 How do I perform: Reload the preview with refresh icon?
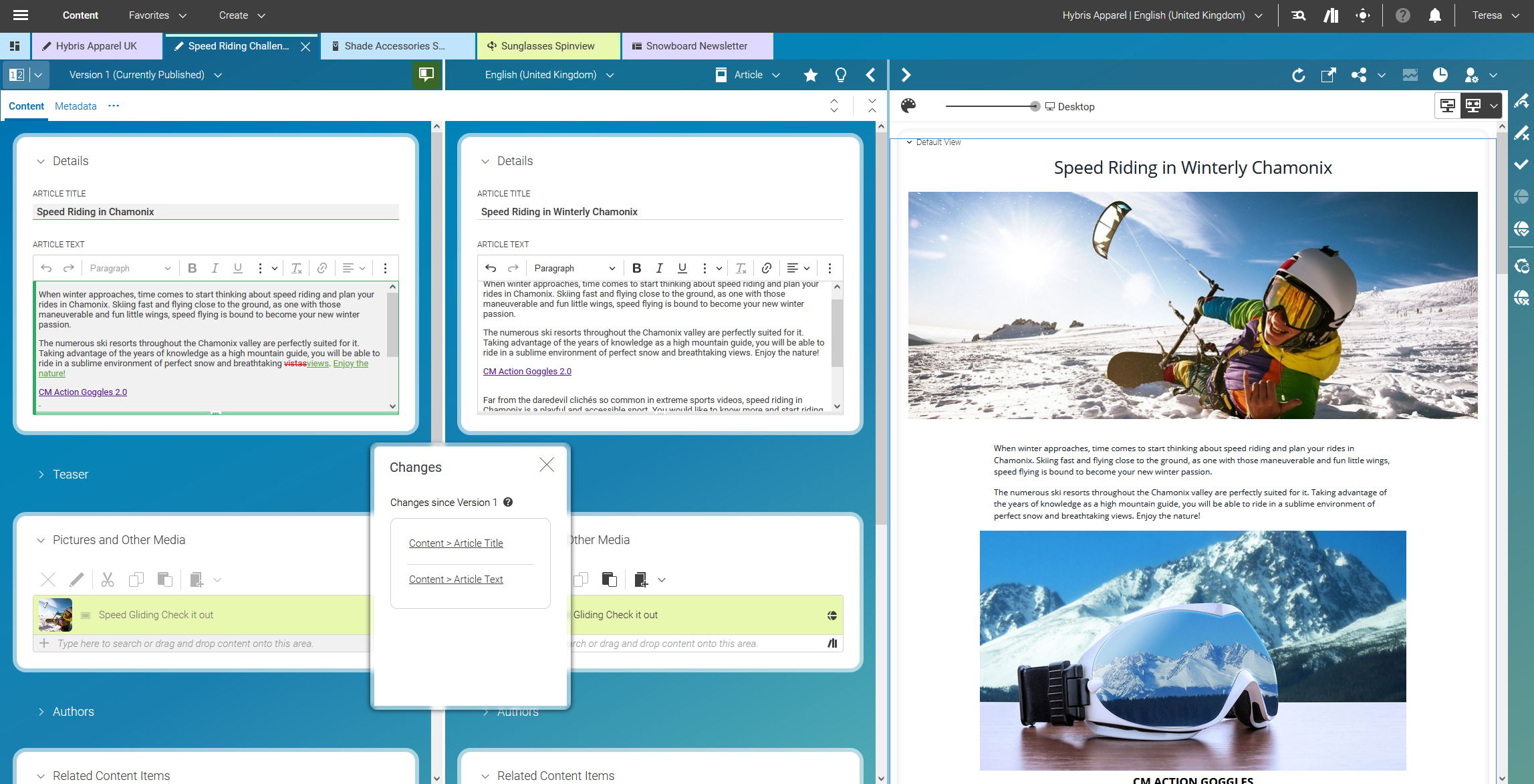1298,75
